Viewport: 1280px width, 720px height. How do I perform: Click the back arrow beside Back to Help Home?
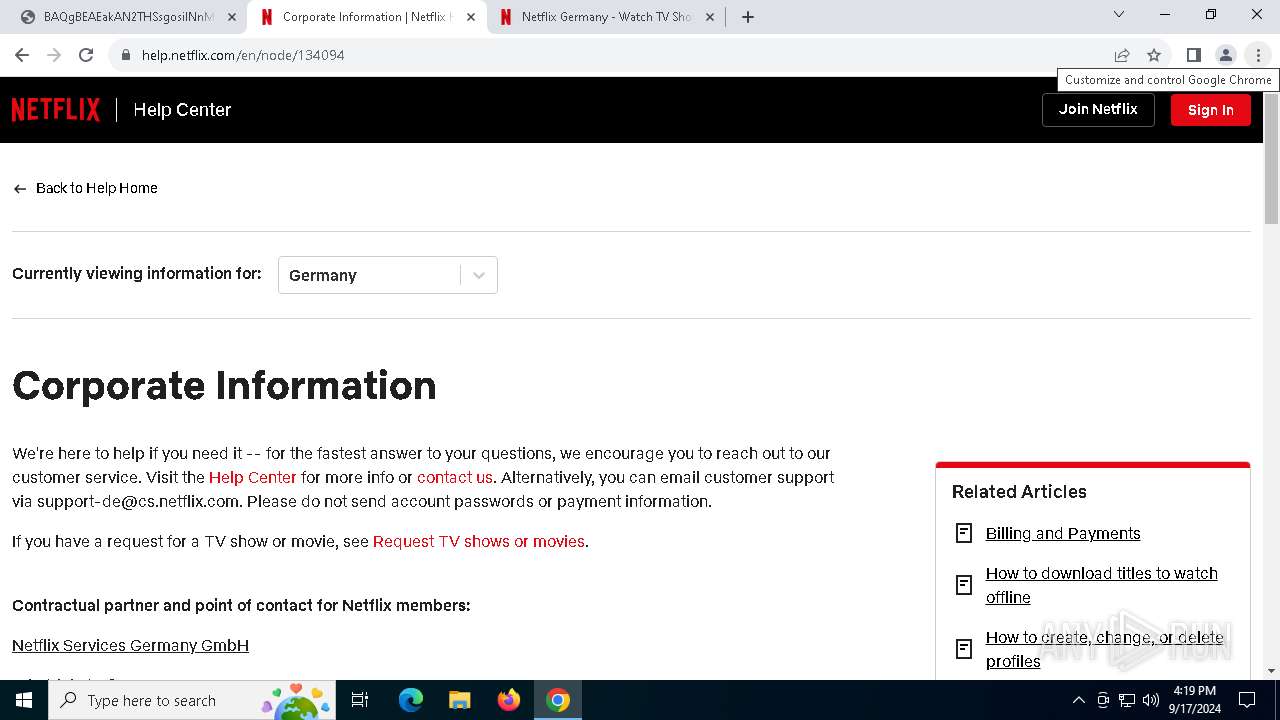20,189
